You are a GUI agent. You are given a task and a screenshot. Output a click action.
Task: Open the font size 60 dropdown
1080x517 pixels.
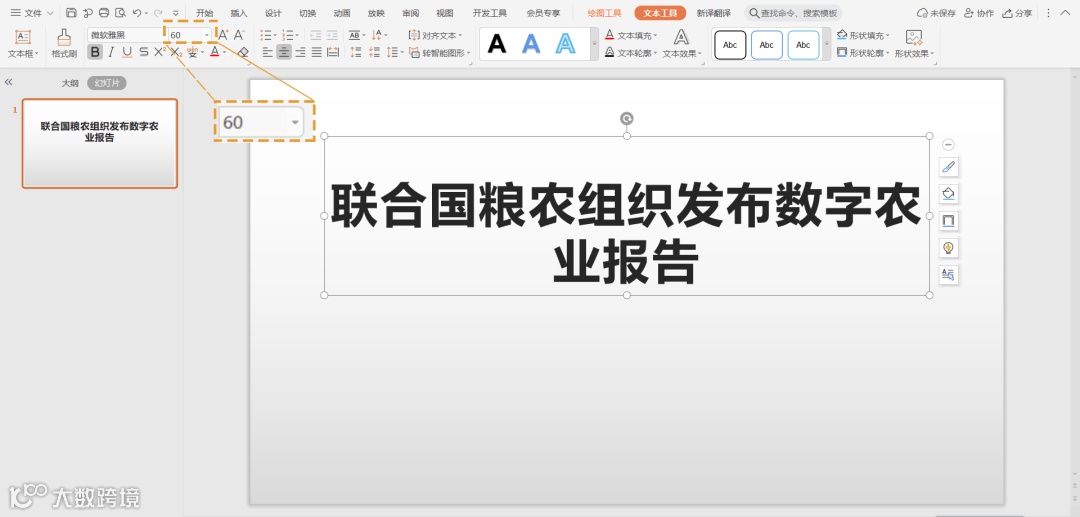207,35
